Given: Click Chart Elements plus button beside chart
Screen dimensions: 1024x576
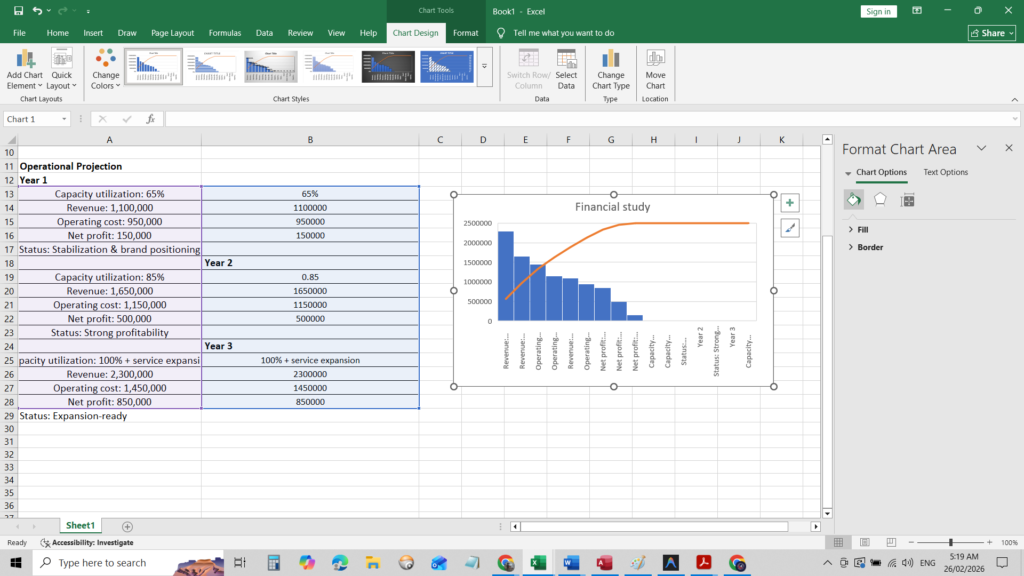Looking at the screenshot, I should pos(790,203).
